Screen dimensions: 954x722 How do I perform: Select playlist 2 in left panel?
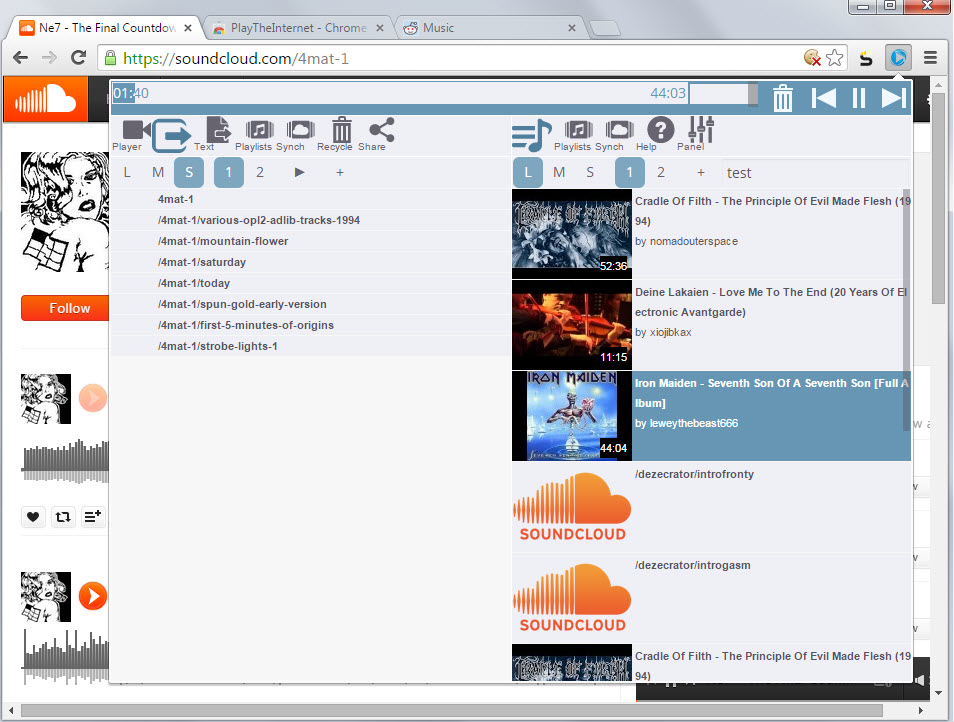click(260, 173)
